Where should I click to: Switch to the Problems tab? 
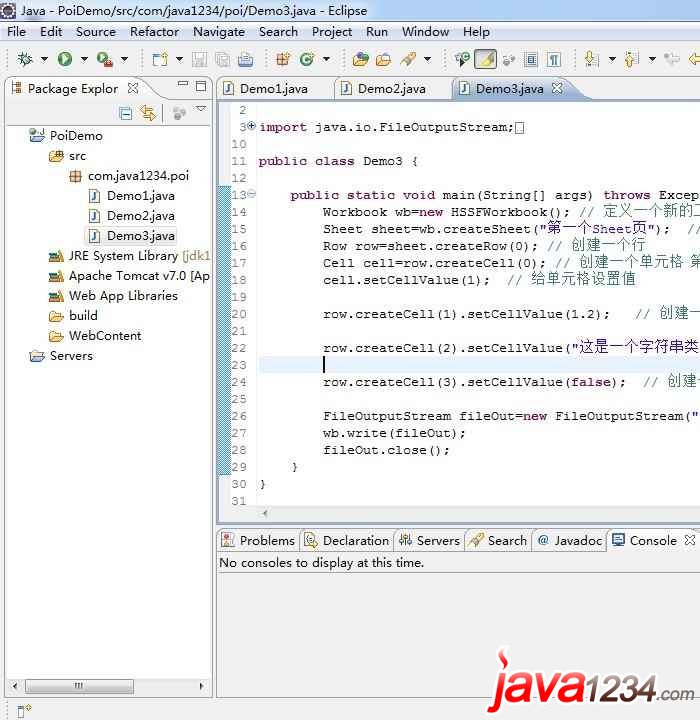coord(258,540)
